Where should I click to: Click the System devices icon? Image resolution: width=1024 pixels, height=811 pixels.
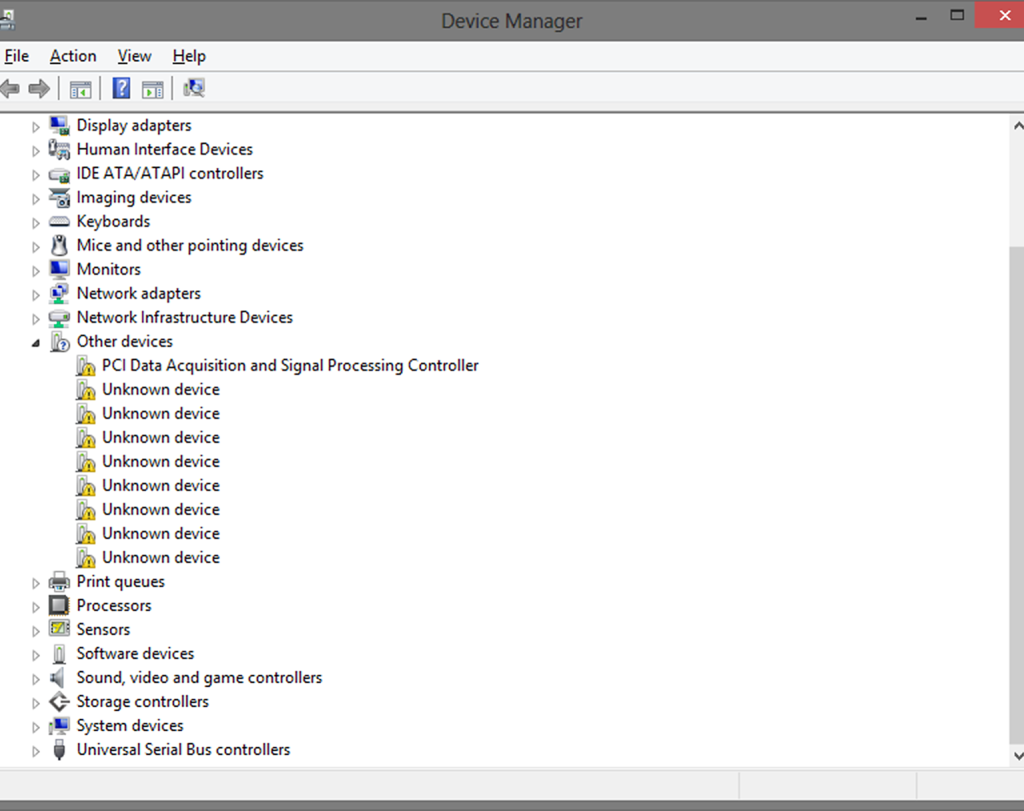coord(59,725)
